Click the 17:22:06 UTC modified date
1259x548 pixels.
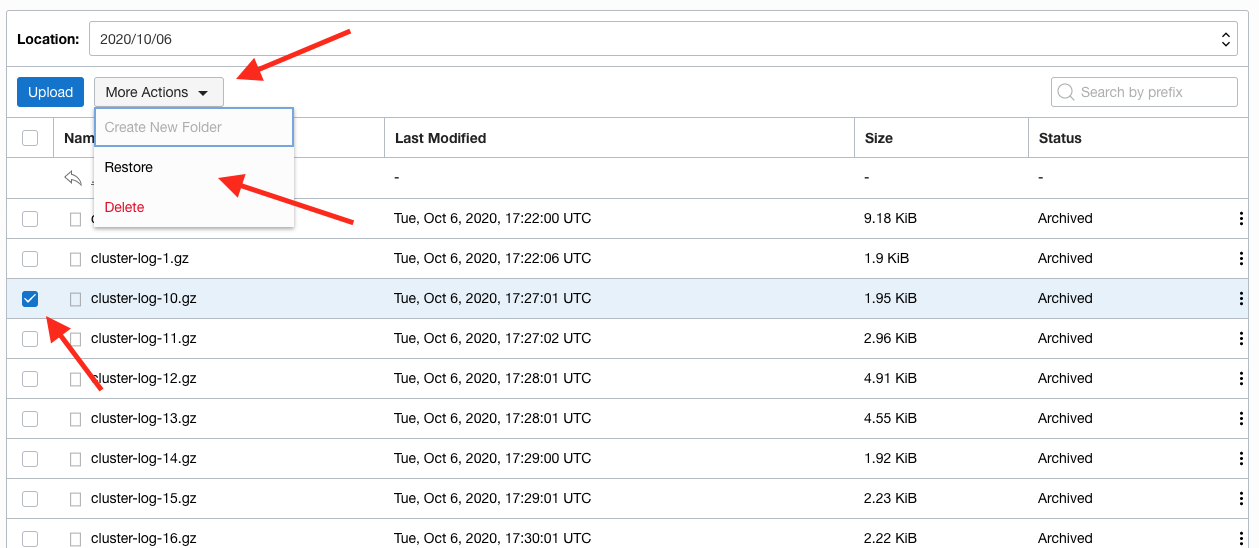[493, 258]
